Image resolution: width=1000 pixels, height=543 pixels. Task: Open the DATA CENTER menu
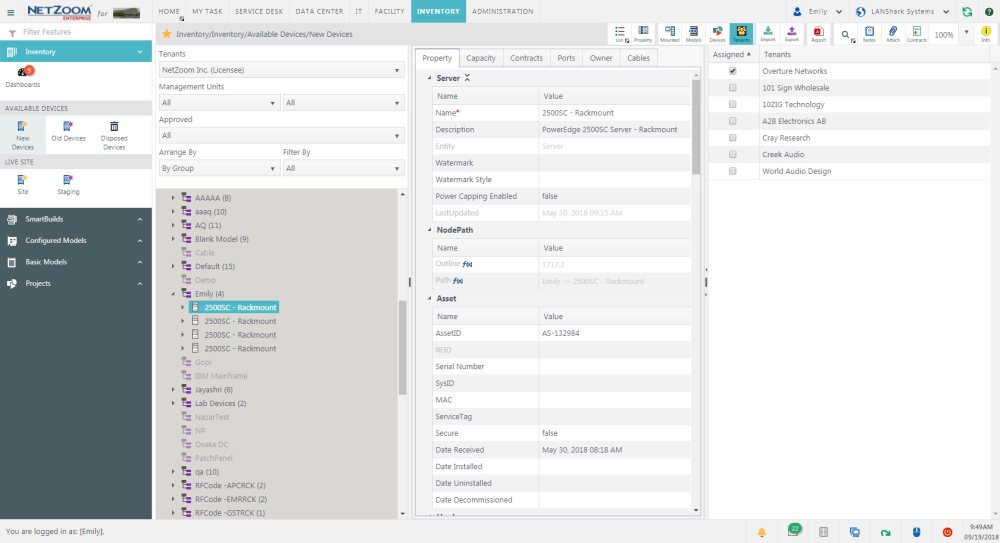[319, 11]
